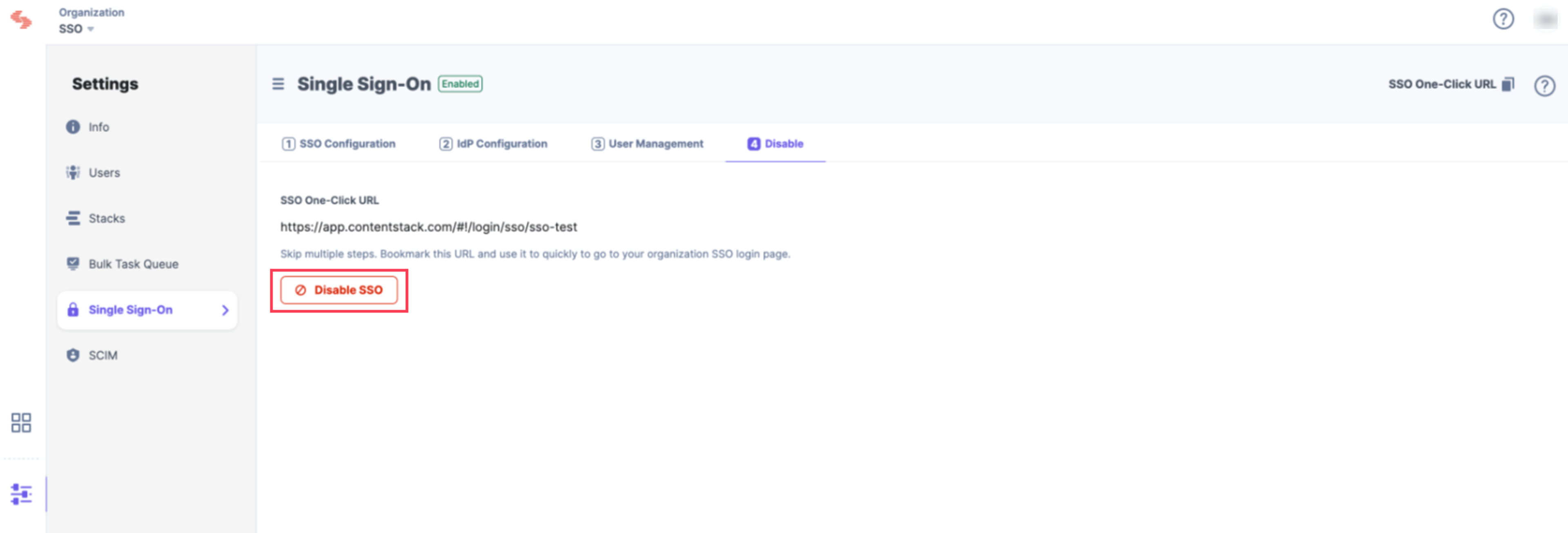The image size is (1568, 533).
Task: Click the settings sliders icon
Action: click(21, 494)
